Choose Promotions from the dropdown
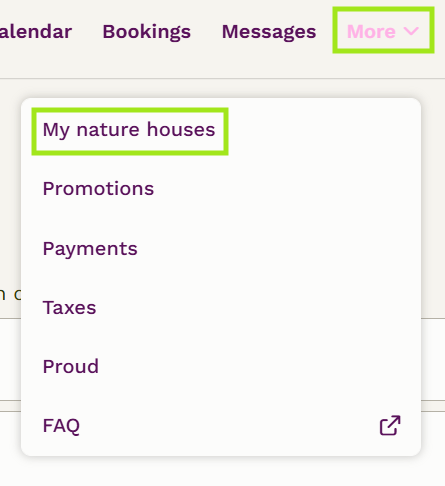 tap(98, 189)
